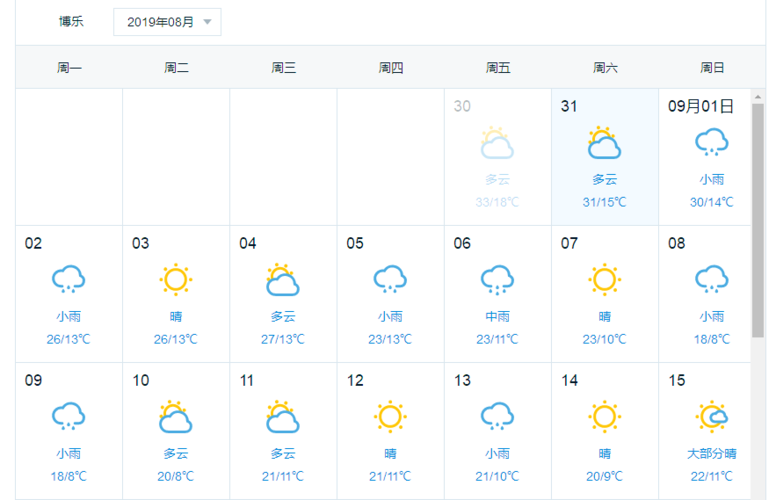Click the 21/10℃ temperature on day 13
This screenshot has width=776, height=500.
[x=497, y=476]
